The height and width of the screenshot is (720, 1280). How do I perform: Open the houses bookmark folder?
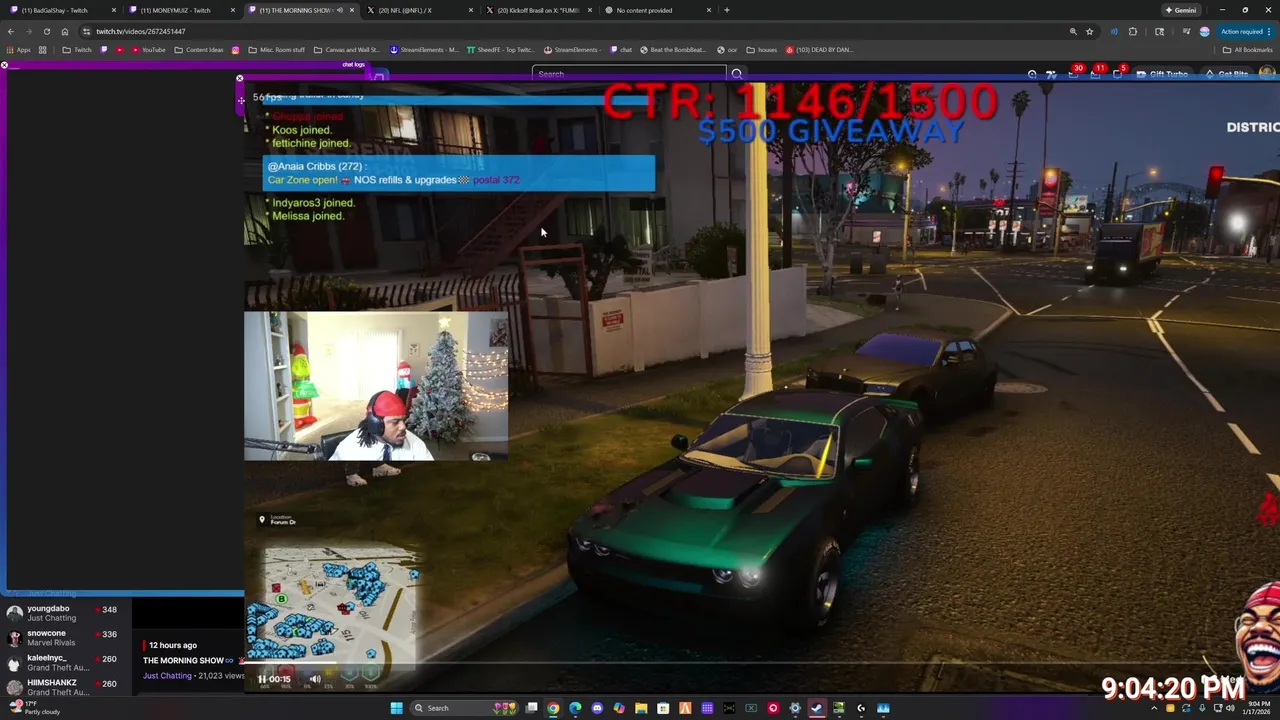point(762,49)
